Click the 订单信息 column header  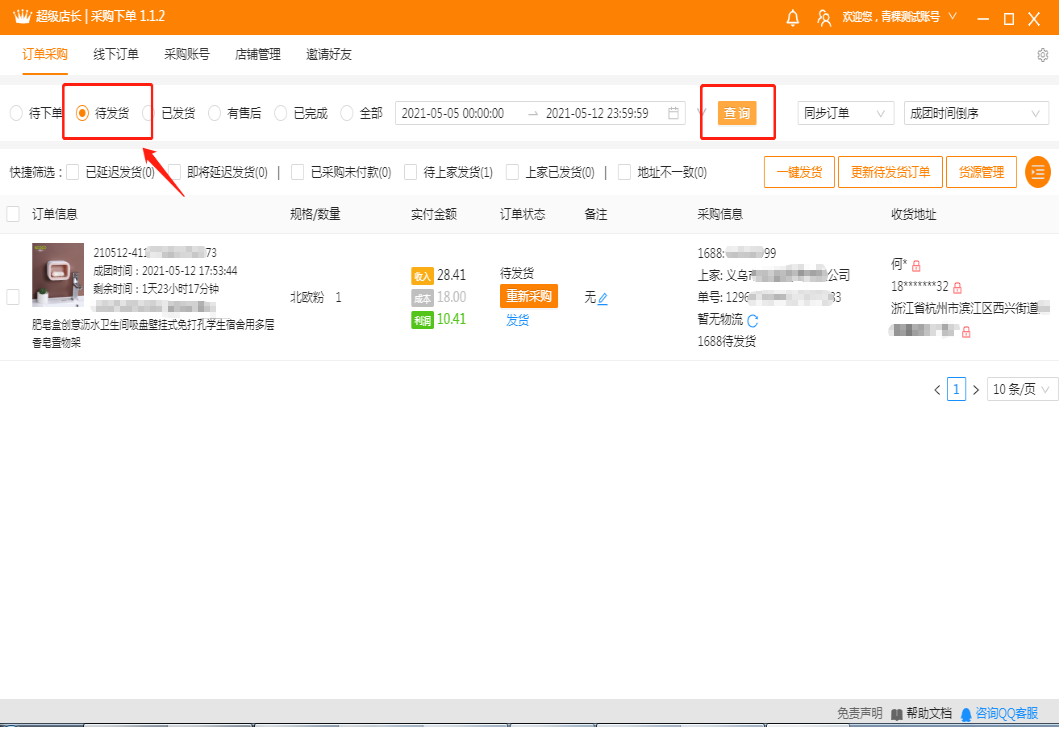point(55,214)
